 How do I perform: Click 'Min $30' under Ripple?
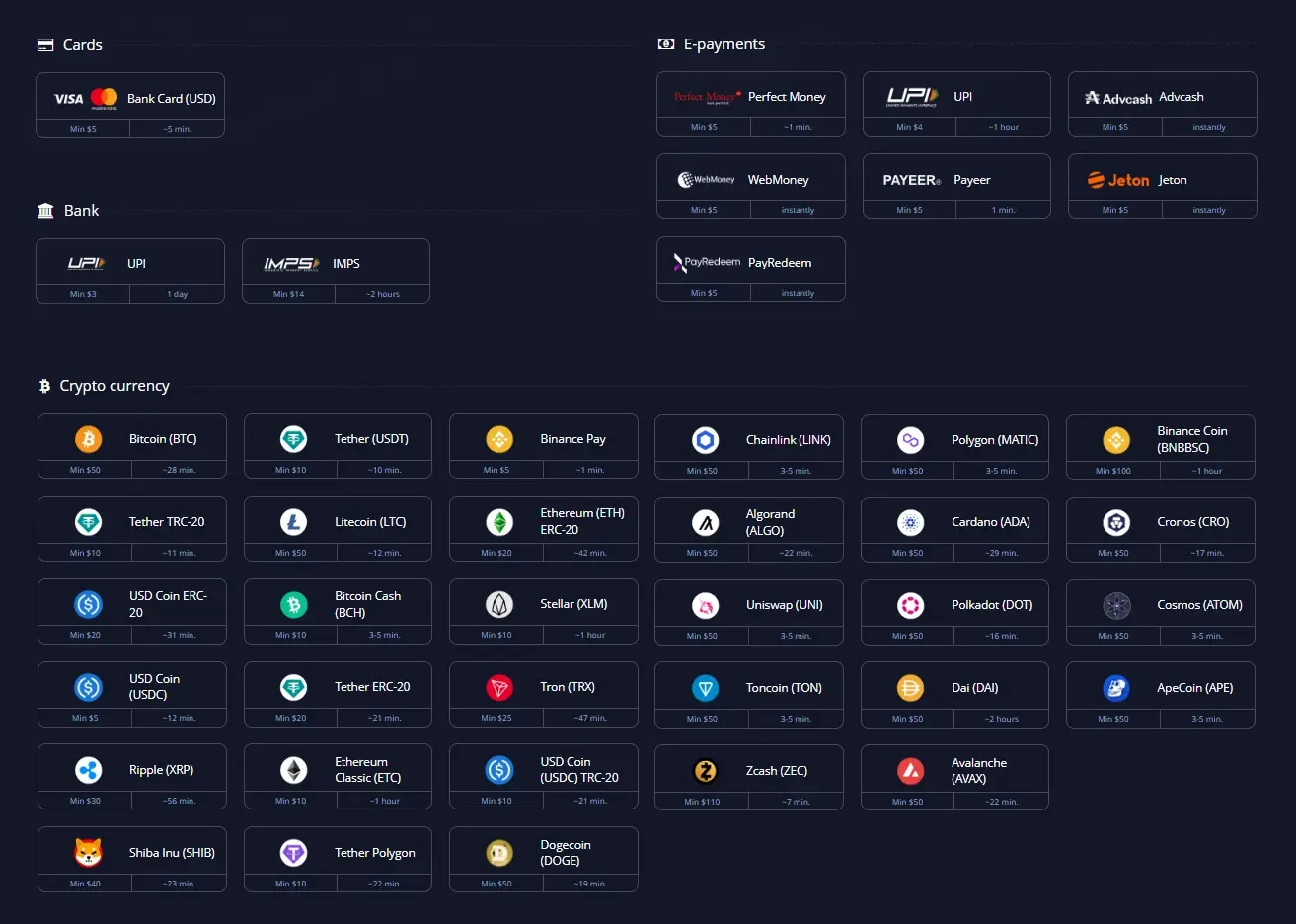[85, 801]
